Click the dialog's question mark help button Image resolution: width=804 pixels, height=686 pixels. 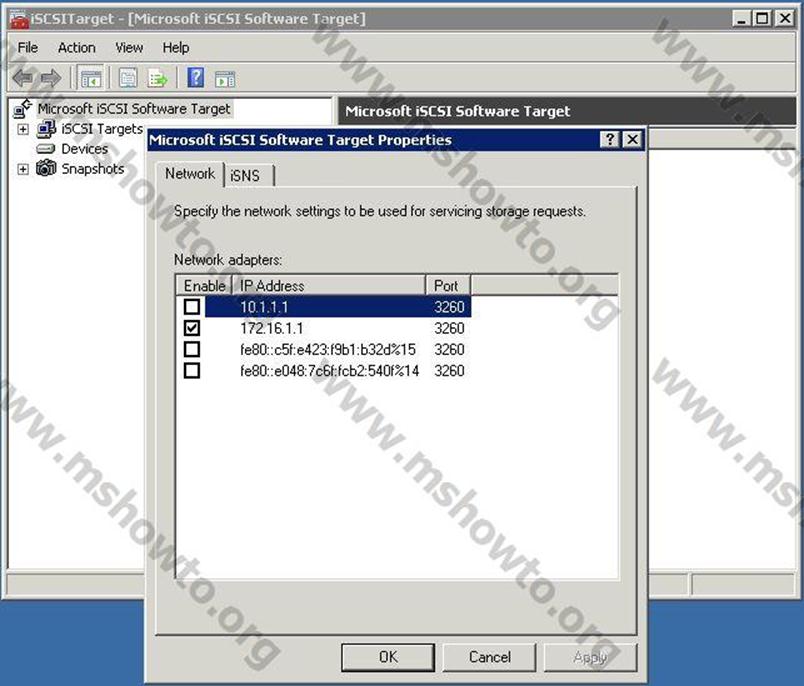tap(610, 139)
